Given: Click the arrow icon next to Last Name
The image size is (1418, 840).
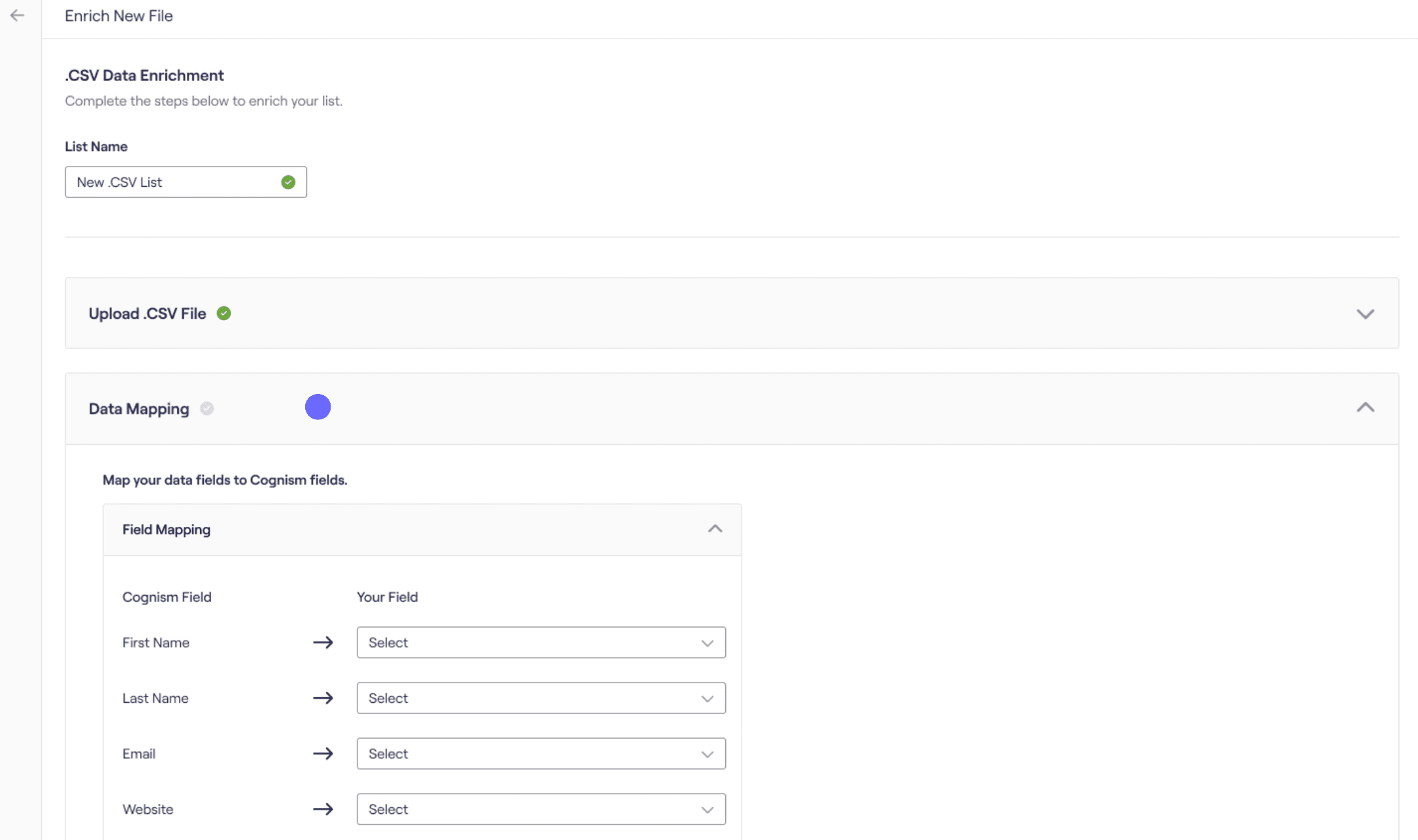Looking at the screenshot, I should [323, 698].
